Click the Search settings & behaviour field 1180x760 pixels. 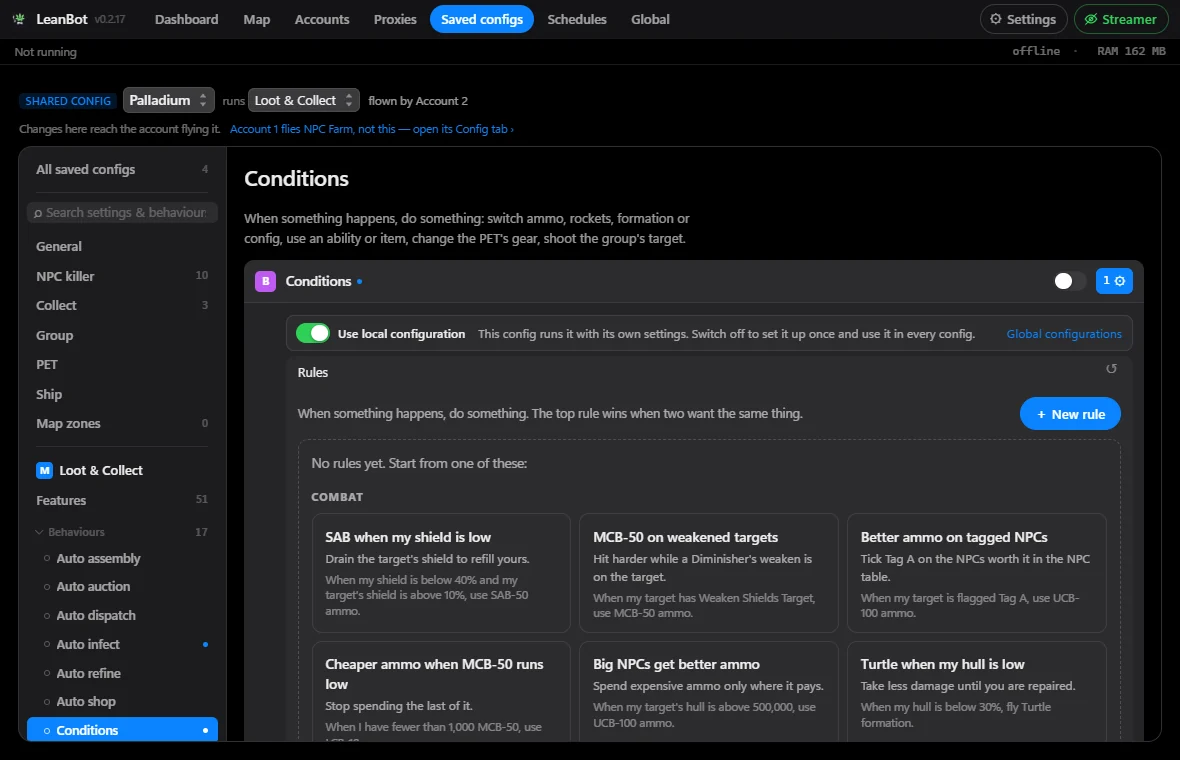tap(122, 213)
